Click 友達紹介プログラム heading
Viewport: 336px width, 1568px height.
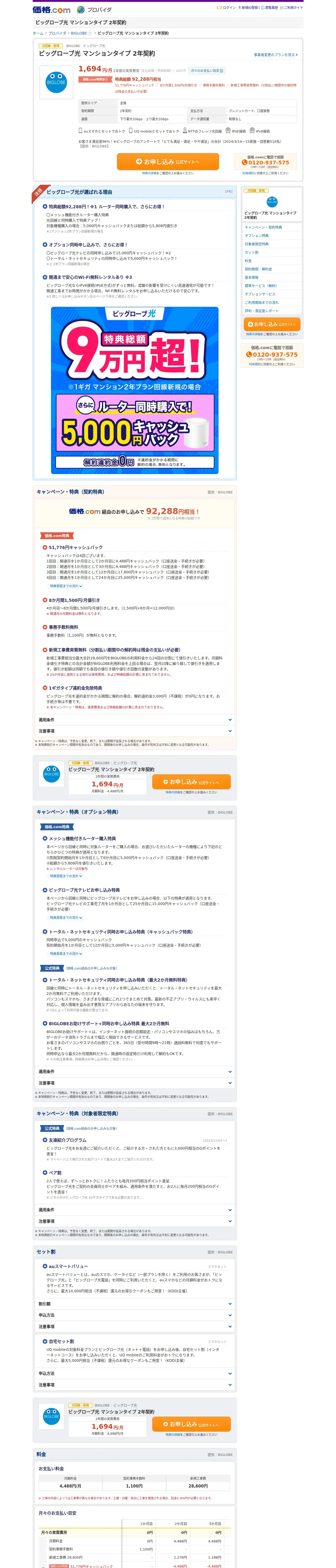pos(68,1140)
